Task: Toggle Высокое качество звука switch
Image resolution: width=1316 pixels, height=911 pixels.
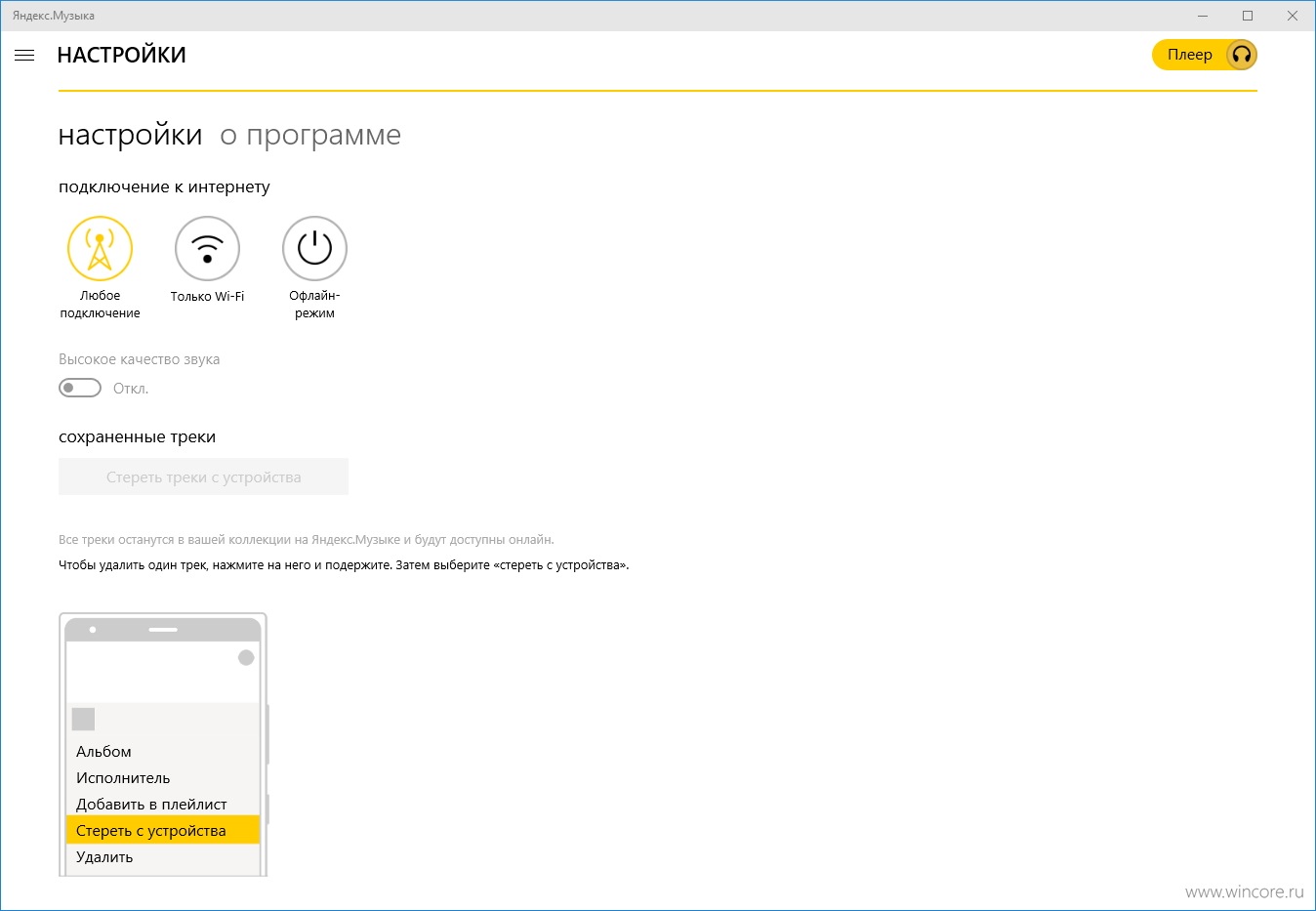Action: pyautogui.click(x=80, y=389)
